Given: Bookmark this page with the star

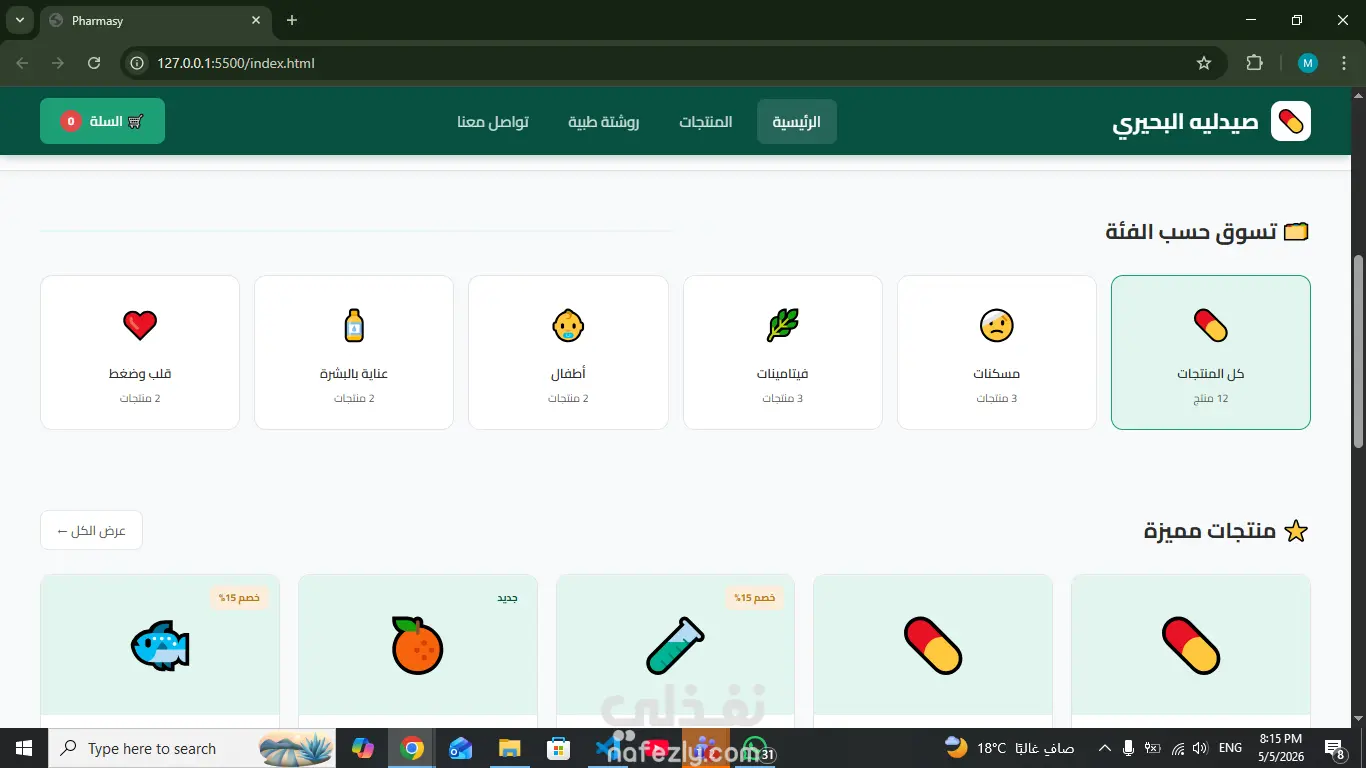Looking at the screenshot, I should (x=1204, y=63).
